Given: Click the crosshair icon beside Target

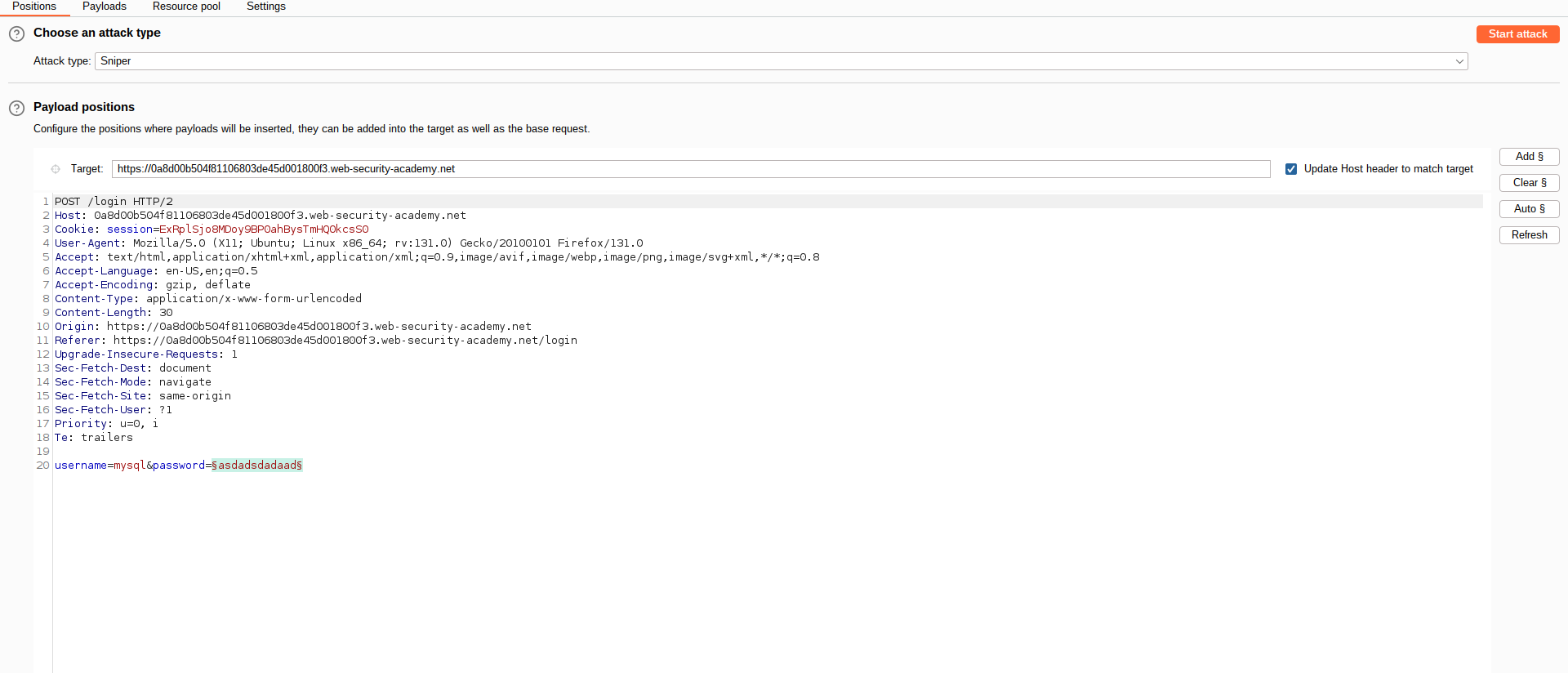Looking at the screenshot, I should click(56, 169).
